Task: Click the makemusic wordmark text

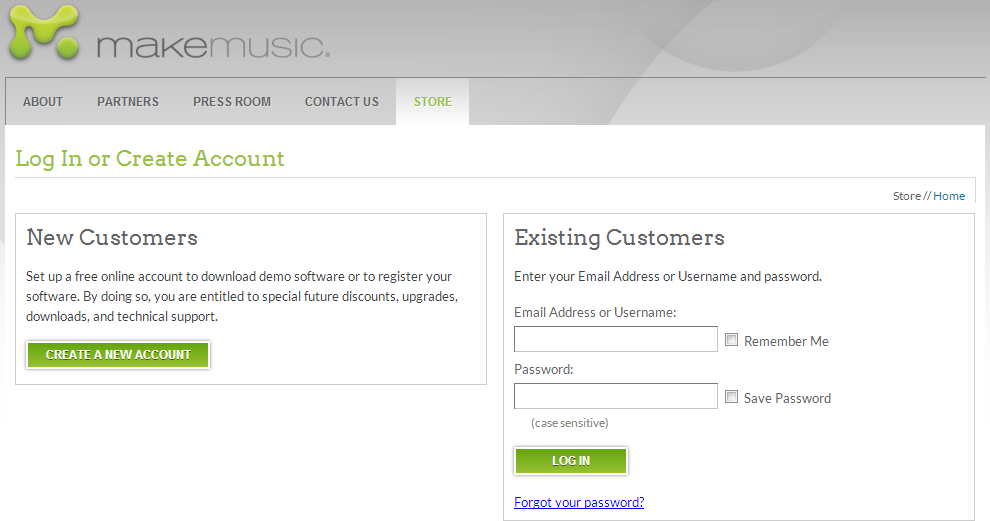Action: coord(212,46)
